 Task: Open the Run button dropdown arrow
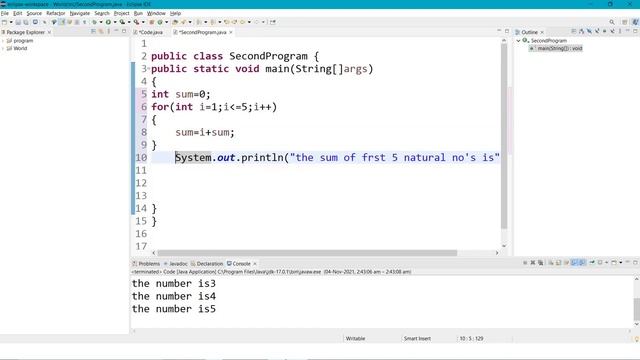click(115, 22)
